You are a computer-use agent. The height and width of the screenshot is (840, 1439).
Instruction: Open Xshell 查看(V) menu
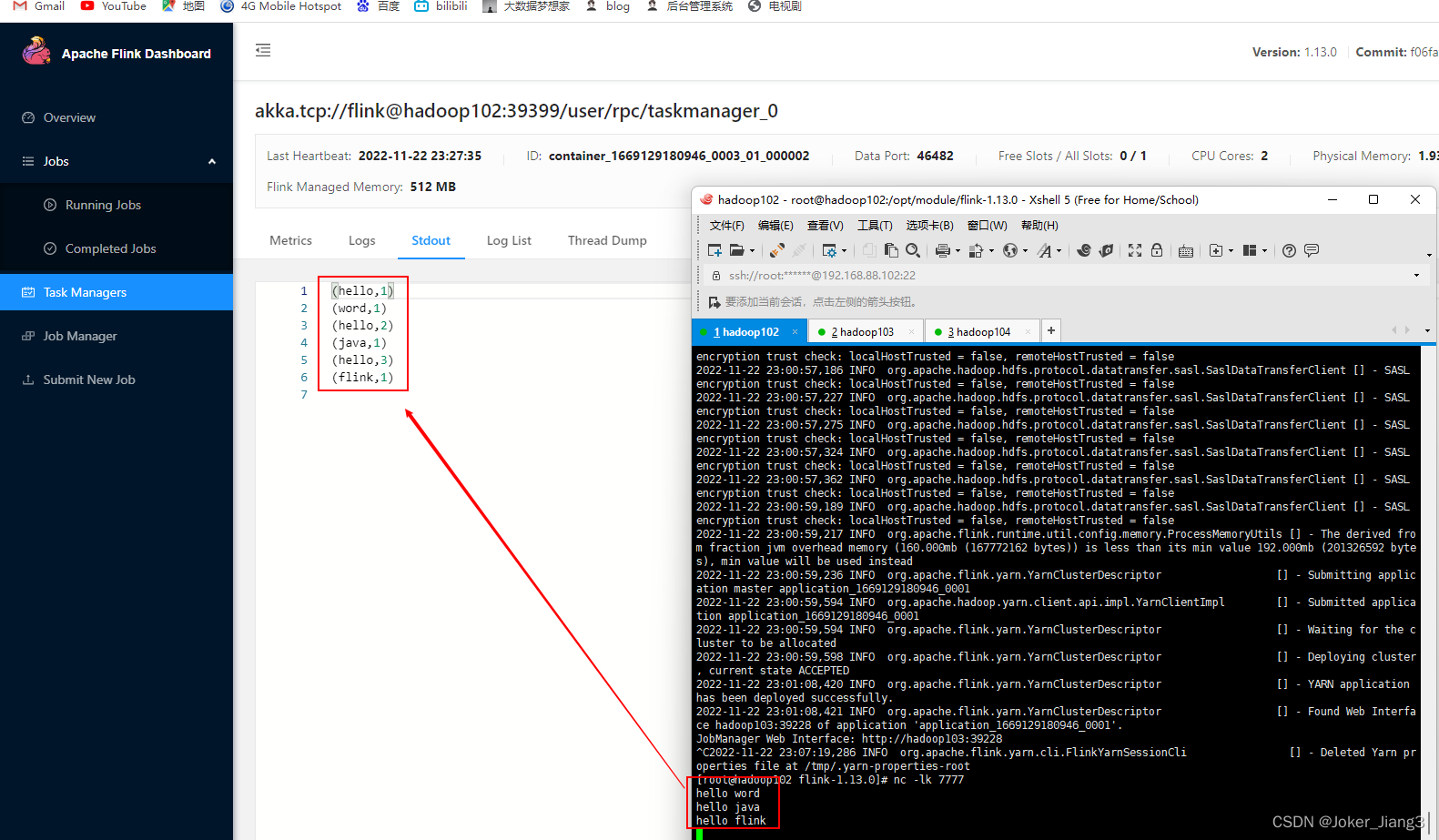[x=825, y=225]
